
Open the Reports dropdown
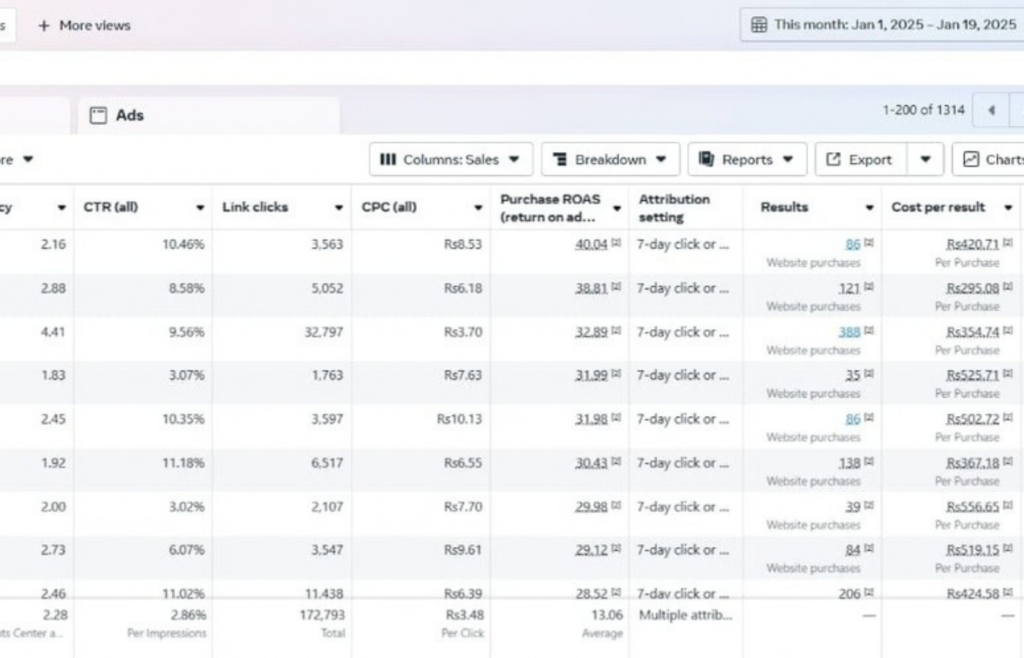point(747,159)
